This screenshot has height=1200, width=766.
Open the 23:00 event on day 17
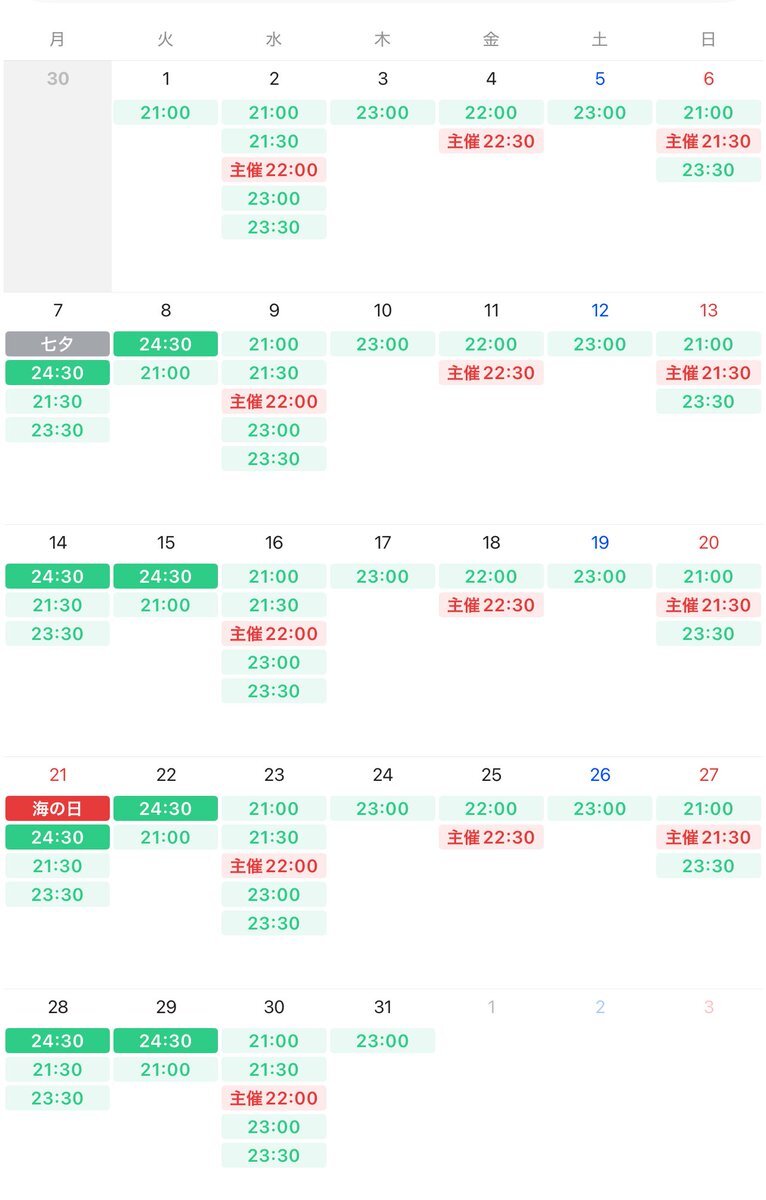[x=383, y=576]
